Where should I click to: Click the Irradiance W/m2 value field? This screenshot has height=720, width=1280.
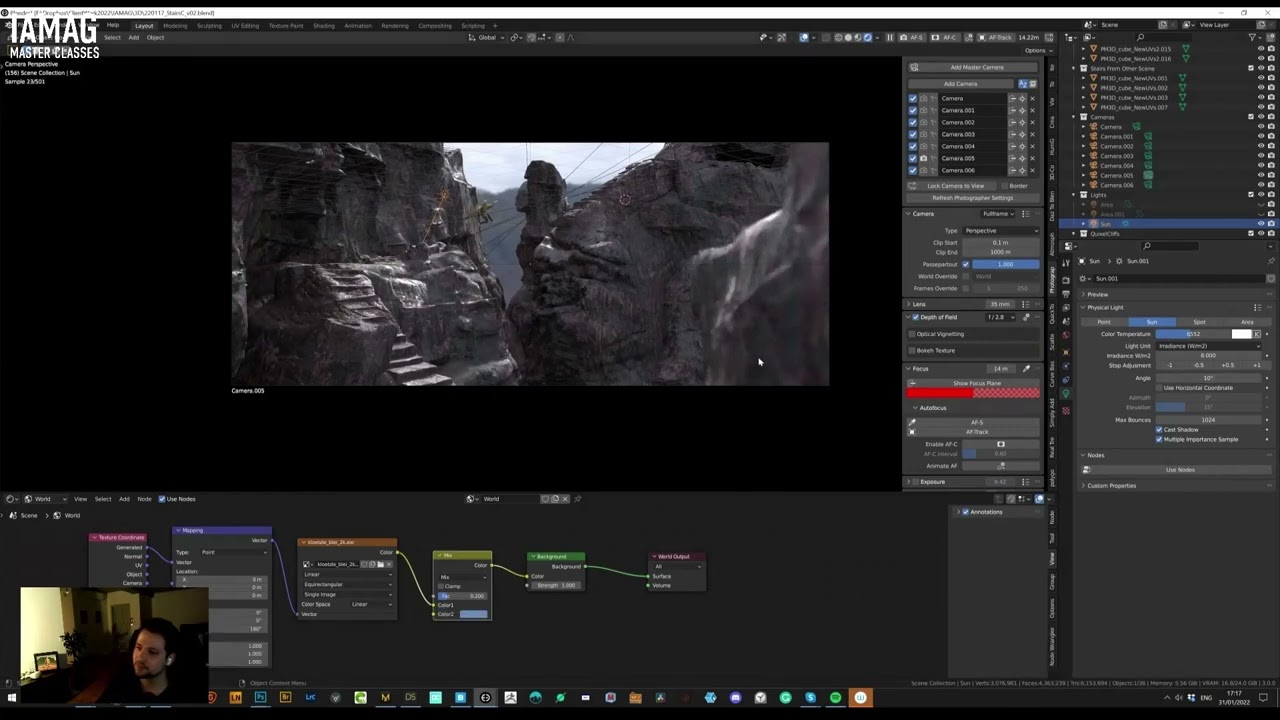tap(1210, 356)
